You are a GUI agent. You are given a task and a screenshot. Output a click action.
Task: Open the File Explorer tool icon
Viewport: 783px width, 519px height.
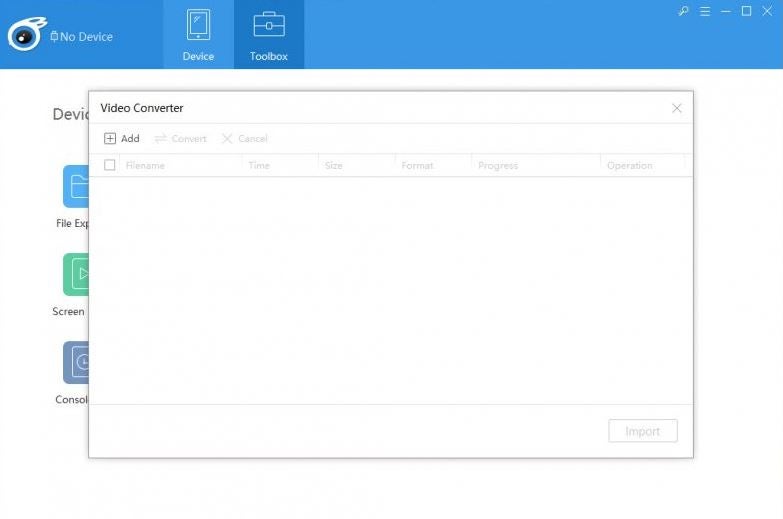76,186
